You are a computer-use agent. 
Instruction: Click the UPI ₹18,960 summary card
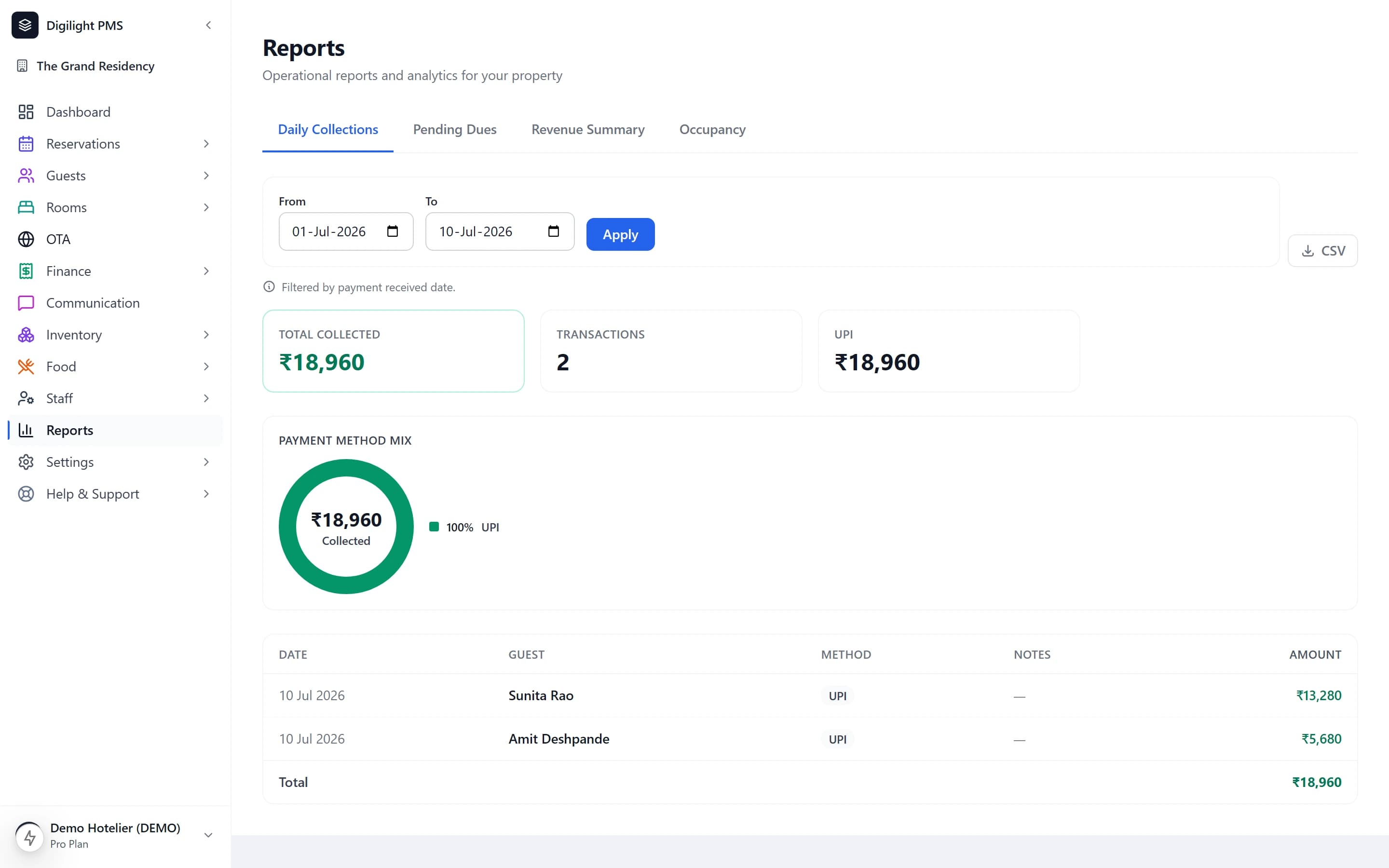949,352
